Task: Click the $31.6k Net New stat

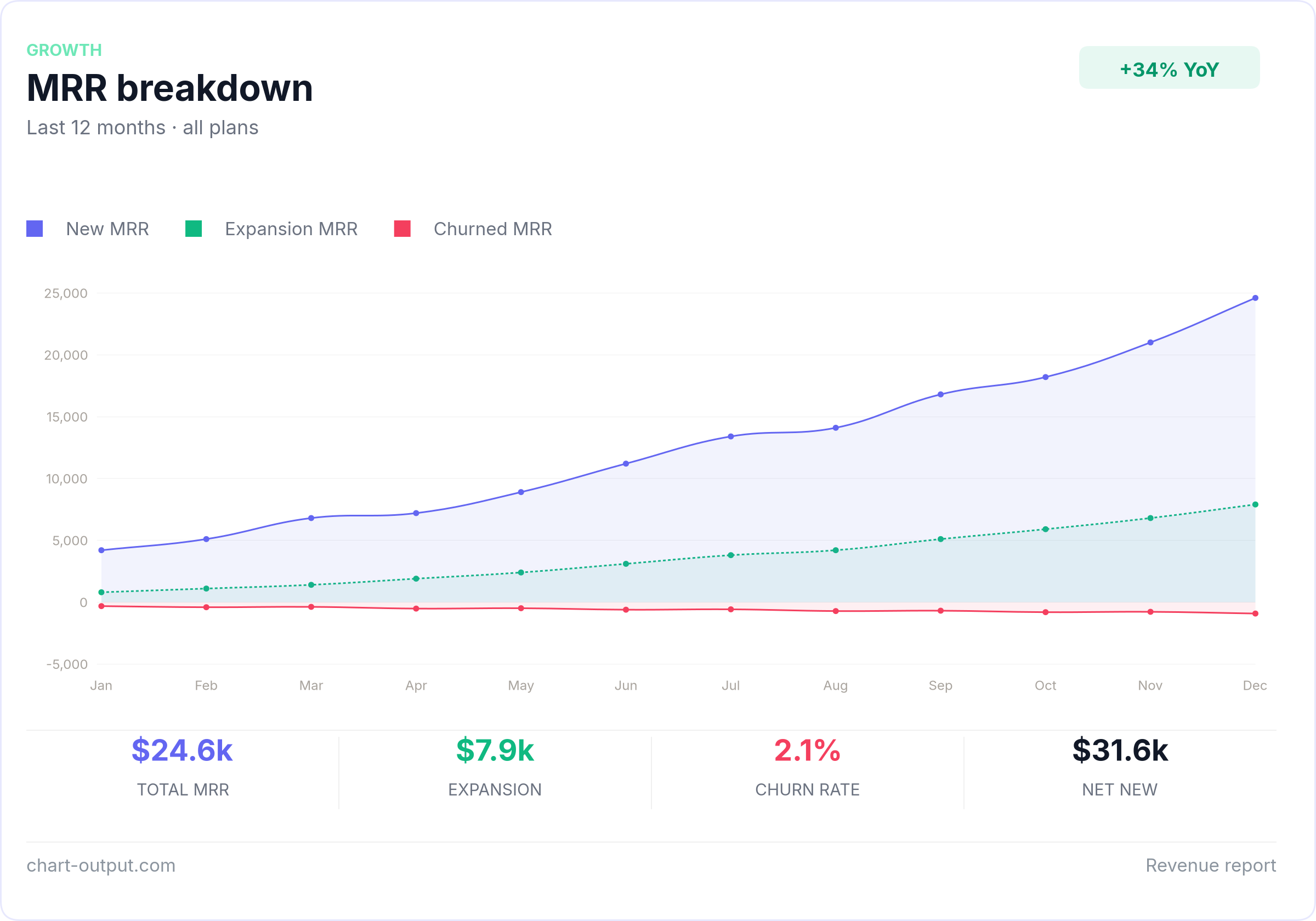Action: click(1120, 751)
